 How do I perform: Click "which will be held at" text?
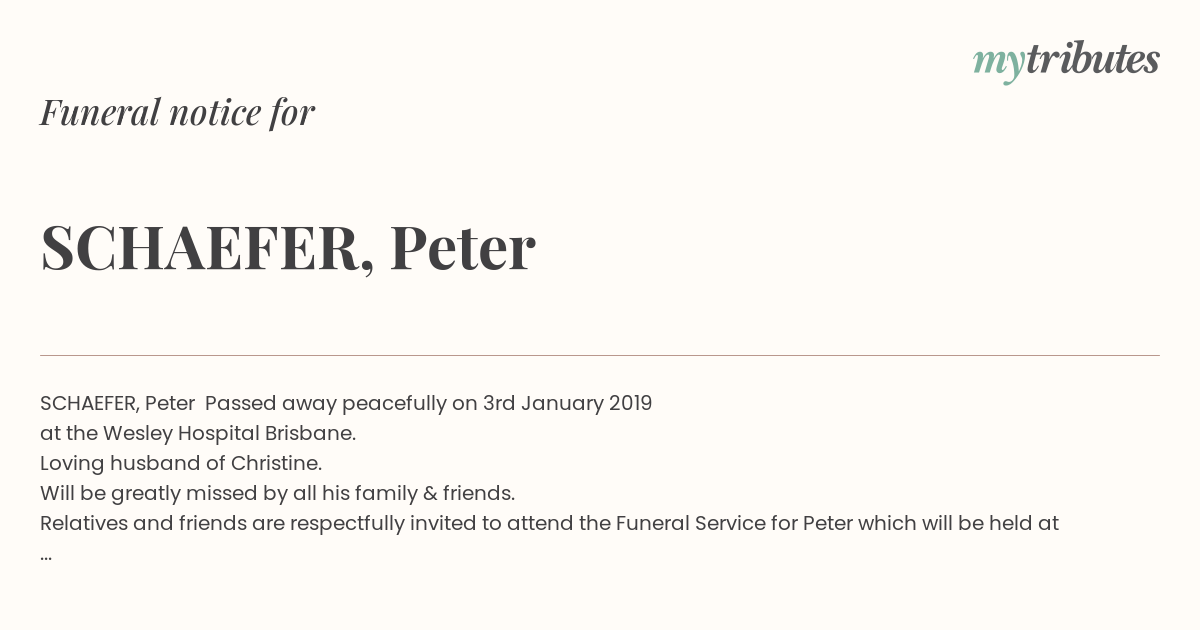tap(961, 524)
